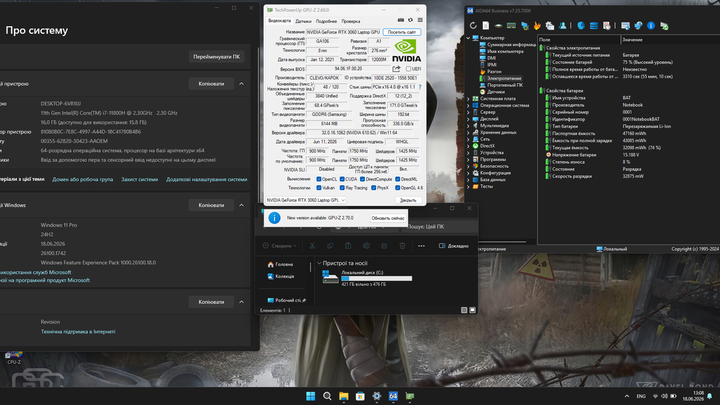Expand the Дисплей tree node

[x=468, y=118]
